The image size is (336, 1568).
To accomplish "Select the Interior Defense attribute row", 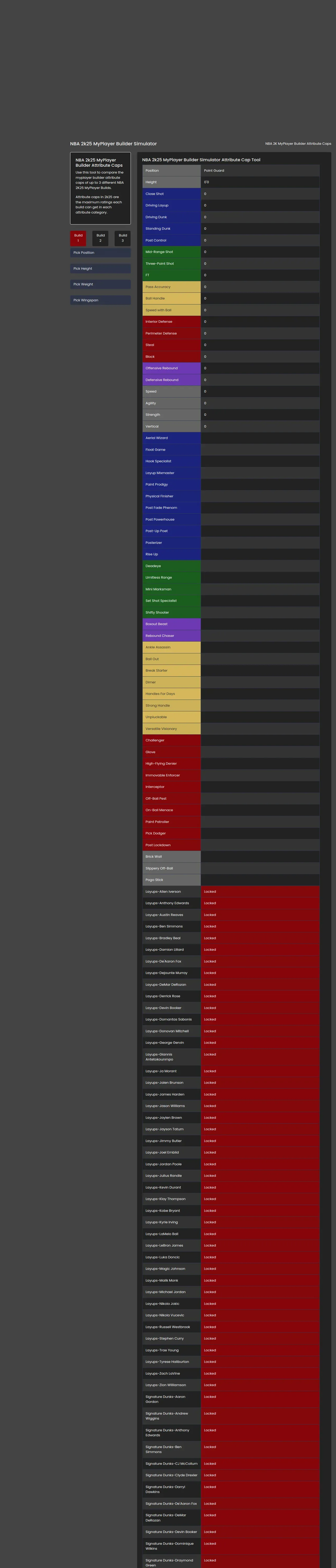I will (x=231, y=322).
